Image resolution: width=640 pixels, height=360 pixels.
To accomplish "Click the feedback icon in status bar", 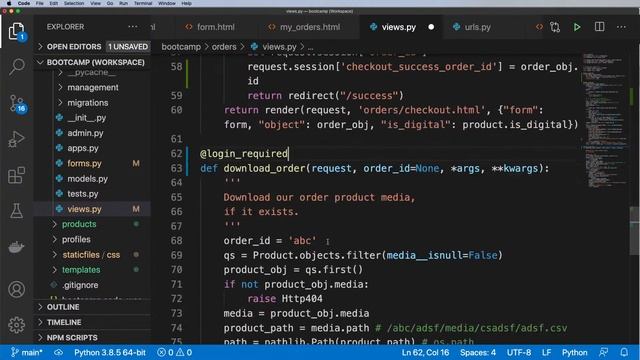I will 603,352.
